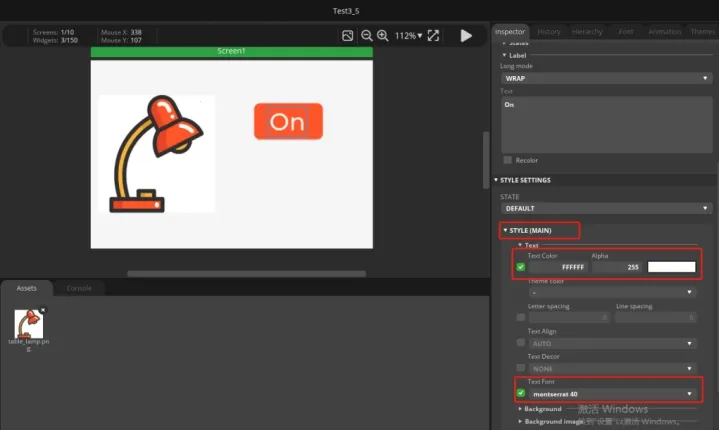Switch to the Console tab
Image resolution: width=720 pixels, height=431 pixels.
pyautogui.click(x=79, y=288)
